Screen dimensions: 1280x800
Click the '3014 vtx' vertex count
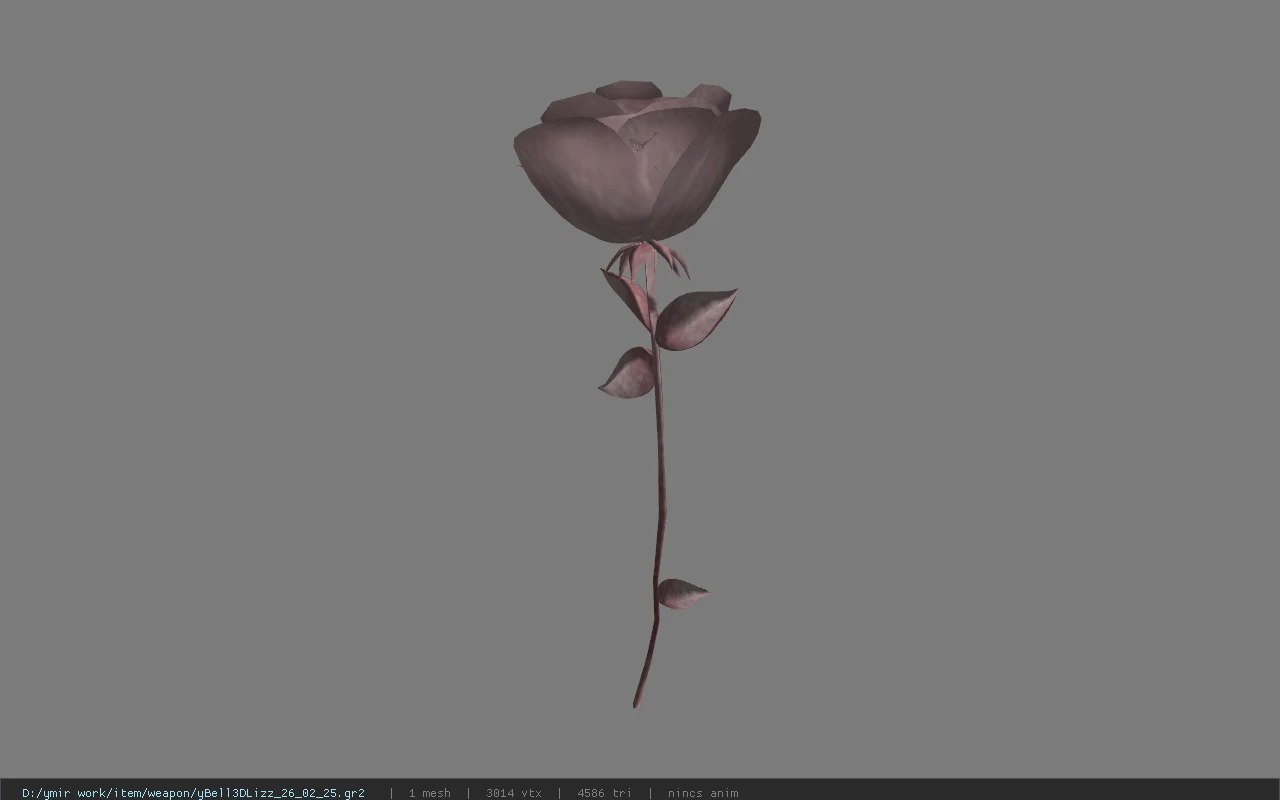click(x=514, y=793)
